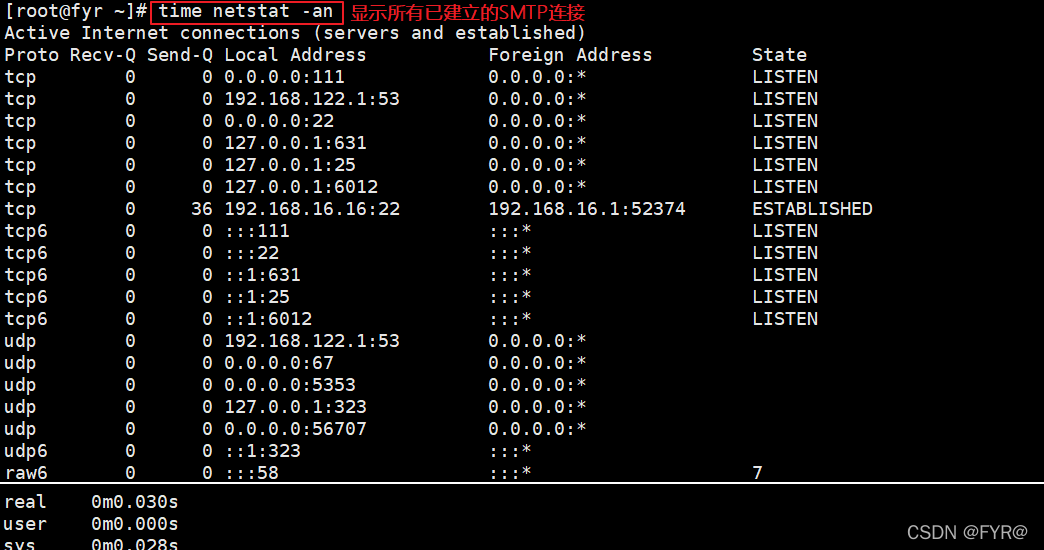Image resolution: width=1044 pixels, height=550 pixels.
Task: Click local address '192.168.16.16:22'
Action: point(312,209)
